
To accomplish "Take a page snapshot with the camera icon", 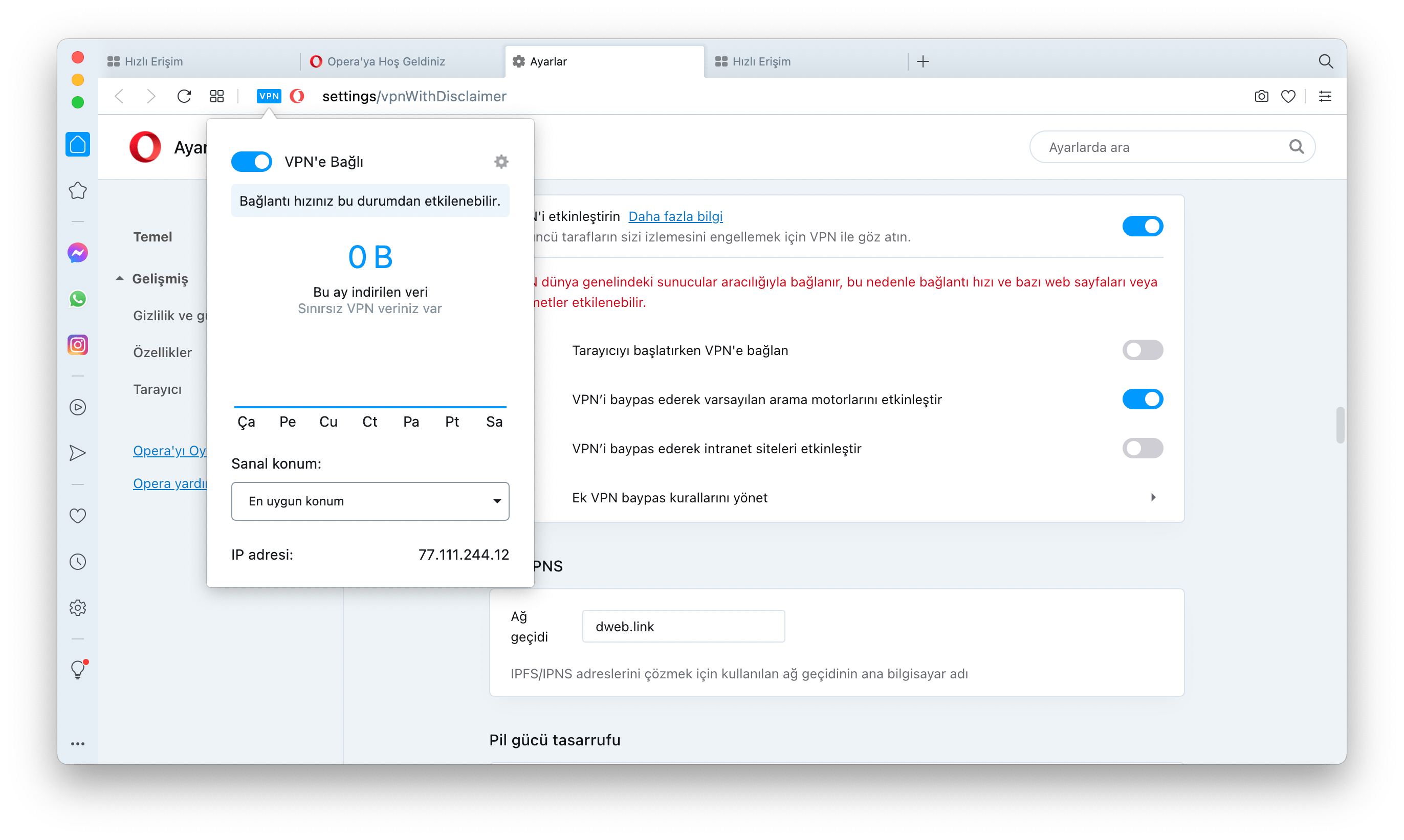I will click(1261, 96).
